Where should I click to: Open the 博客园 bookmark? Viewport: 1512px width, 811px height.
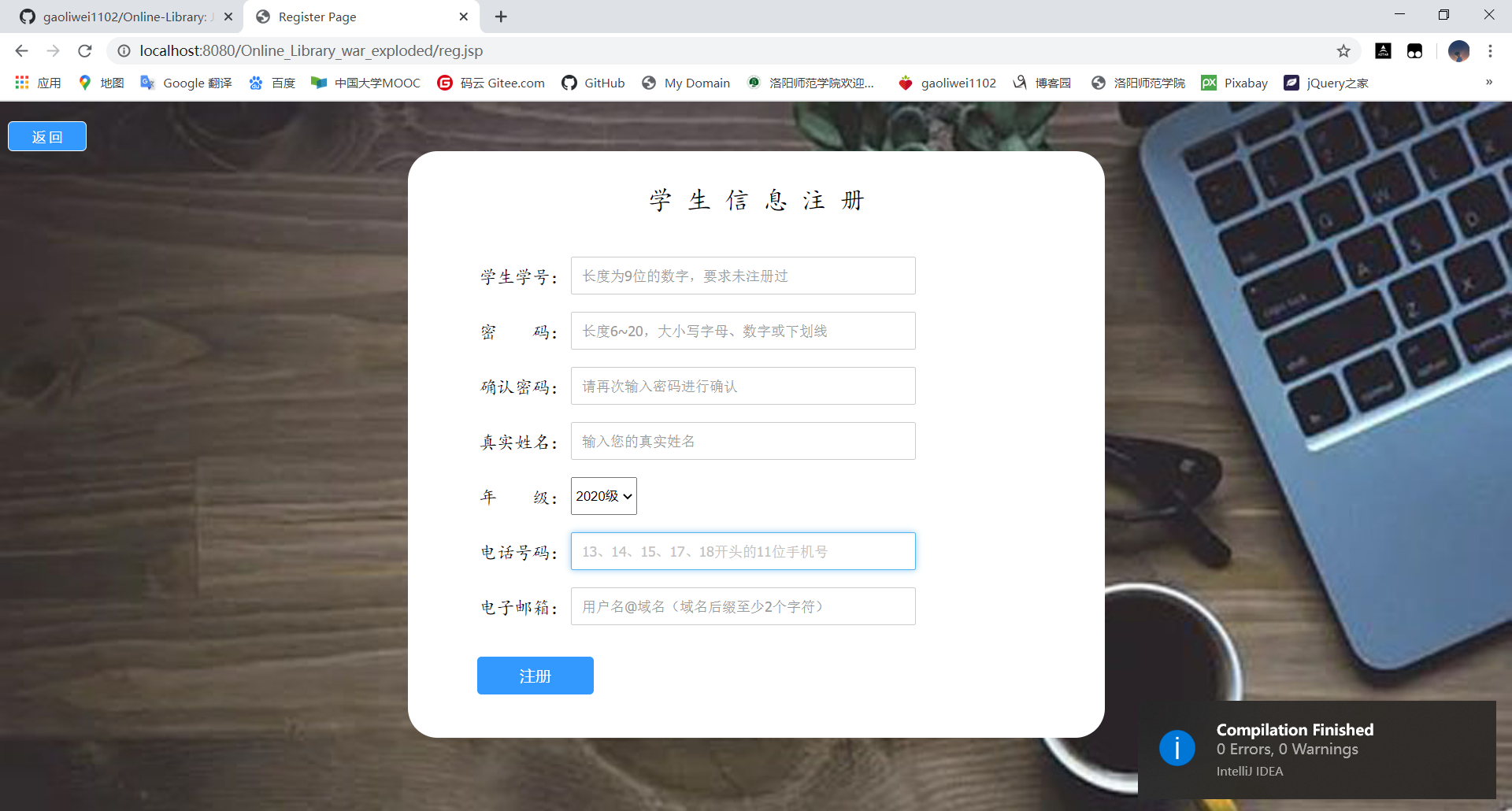1041,83
